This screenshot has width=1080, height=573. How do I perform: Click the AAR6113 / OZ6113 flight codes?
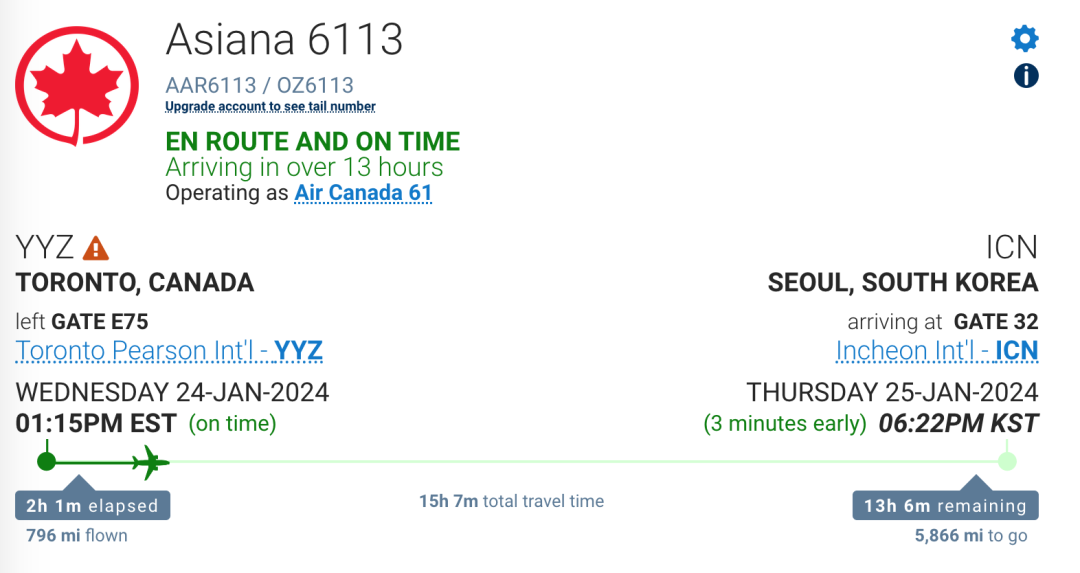[x=260, y=85]
